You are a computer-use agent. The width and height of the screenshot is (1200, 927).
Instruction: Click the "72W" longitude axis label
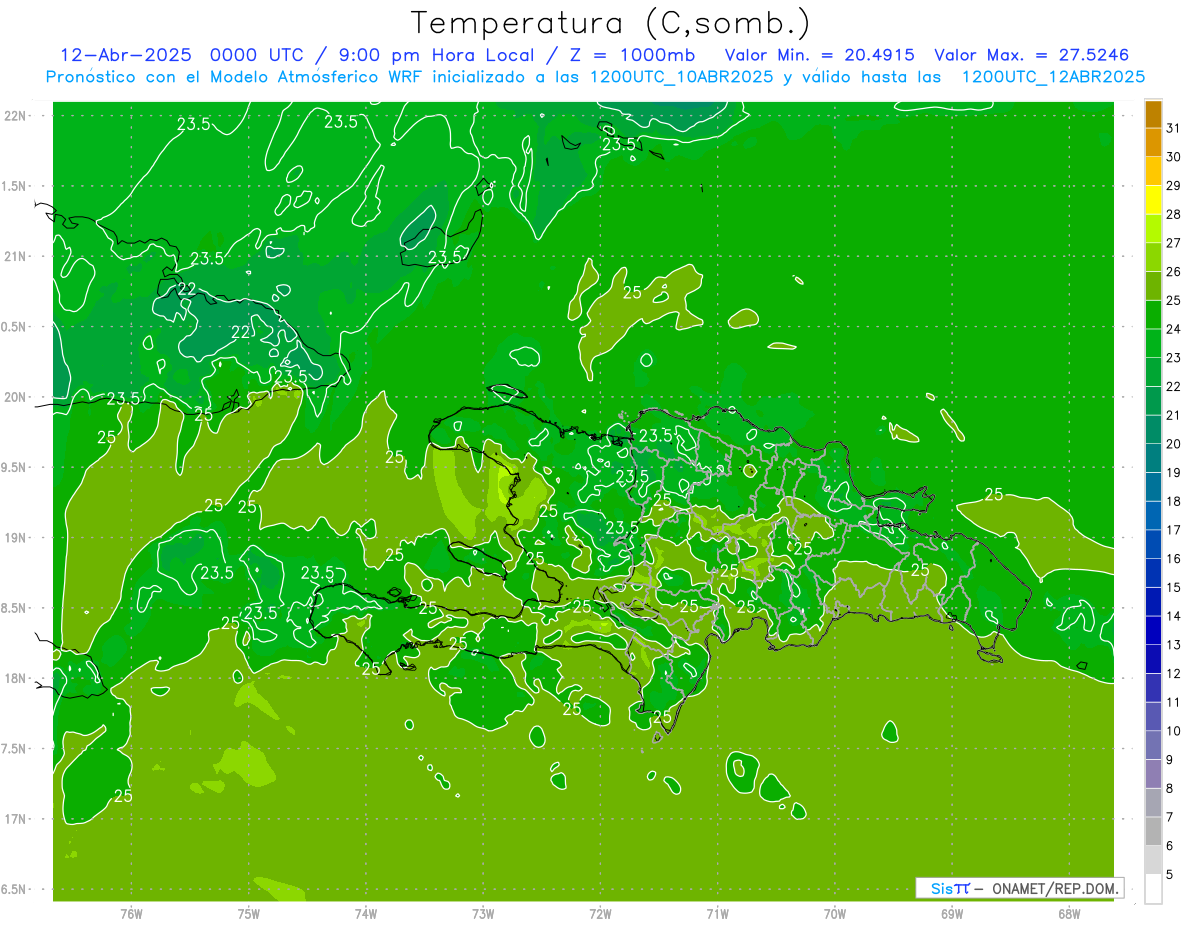[x=600, y=913]
